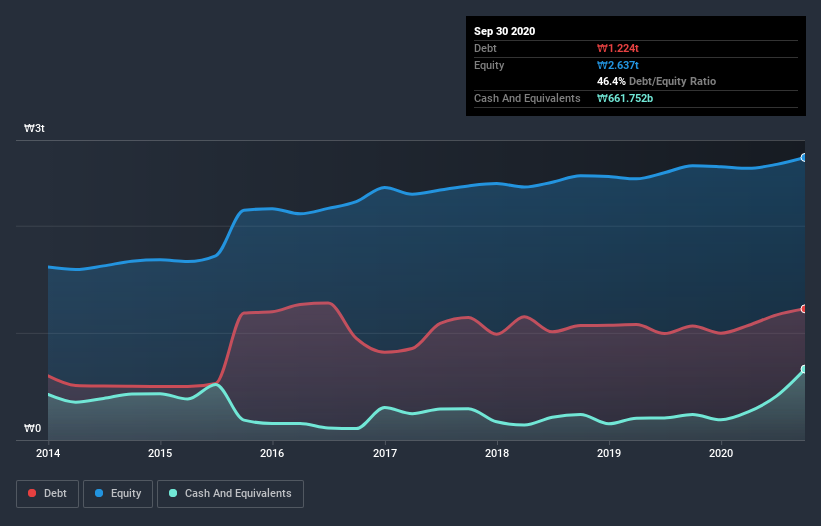Select the Cash endpoint marker on chart
Screen dimensions: 821x526
click(804, 369)
